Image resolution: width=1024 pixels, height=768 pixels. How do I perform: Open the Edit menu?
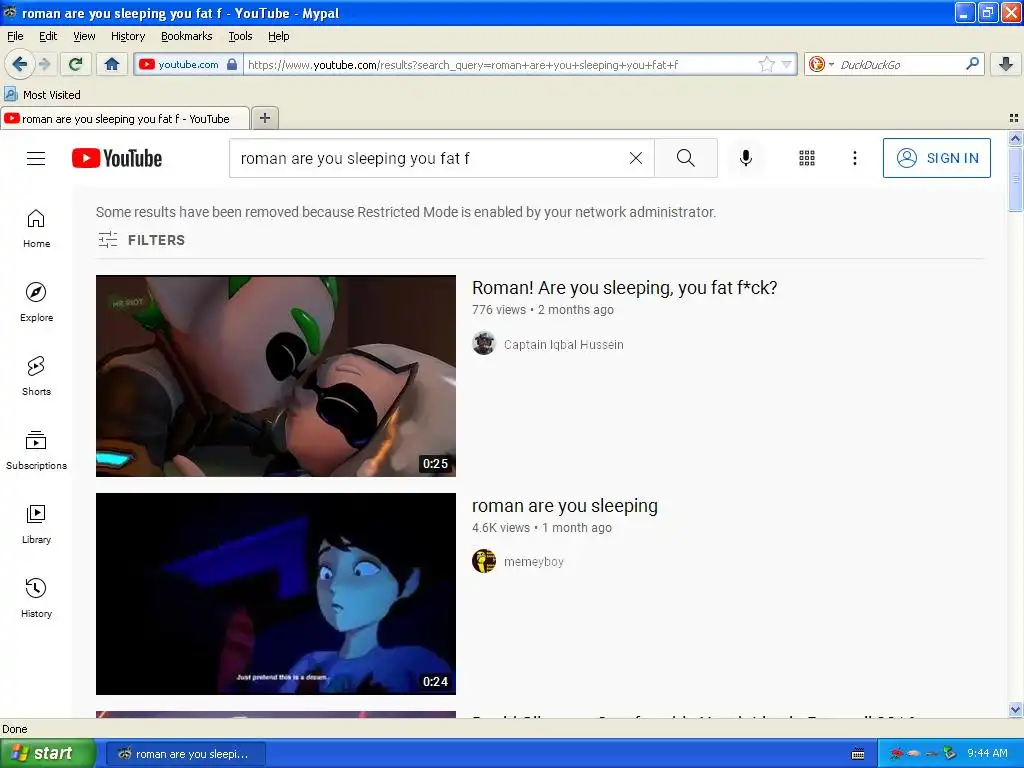[48, 36]
